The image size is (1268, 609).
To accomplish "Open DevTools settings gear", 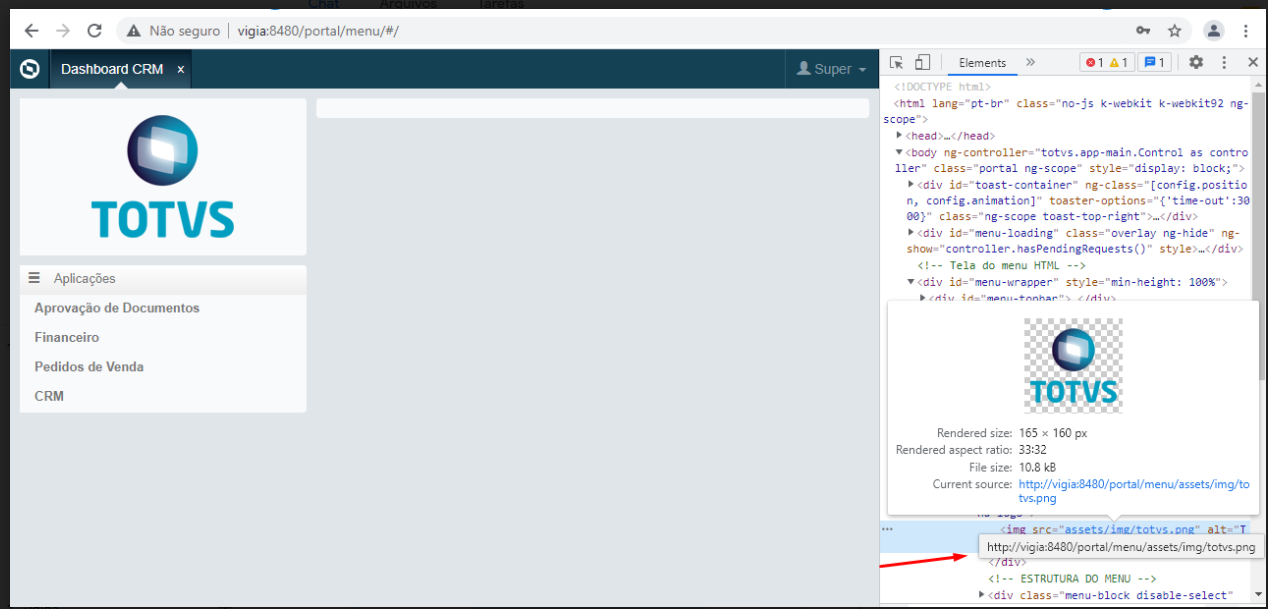I will click(1196, 63).
